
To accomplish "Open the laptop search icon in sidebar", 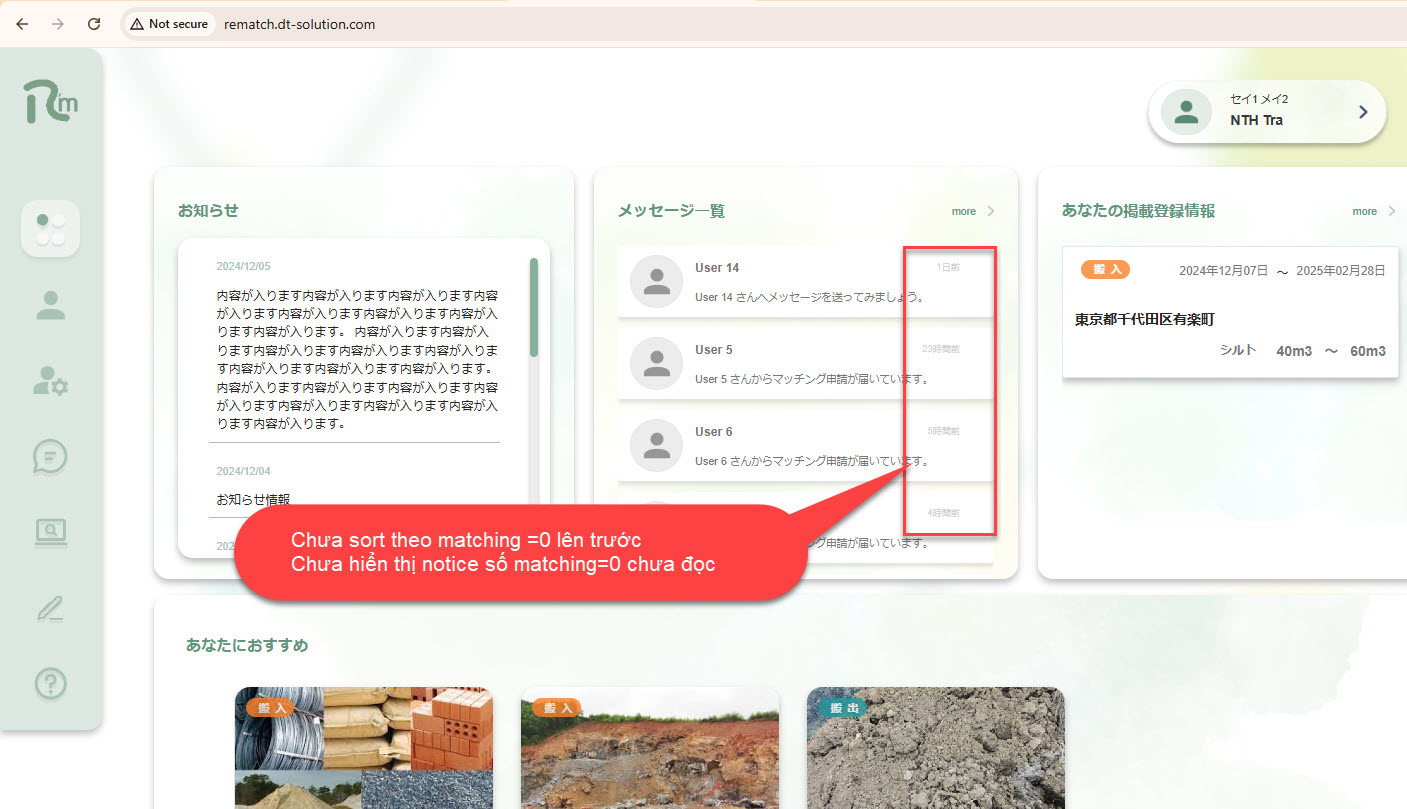I will (x=50, y=532).
